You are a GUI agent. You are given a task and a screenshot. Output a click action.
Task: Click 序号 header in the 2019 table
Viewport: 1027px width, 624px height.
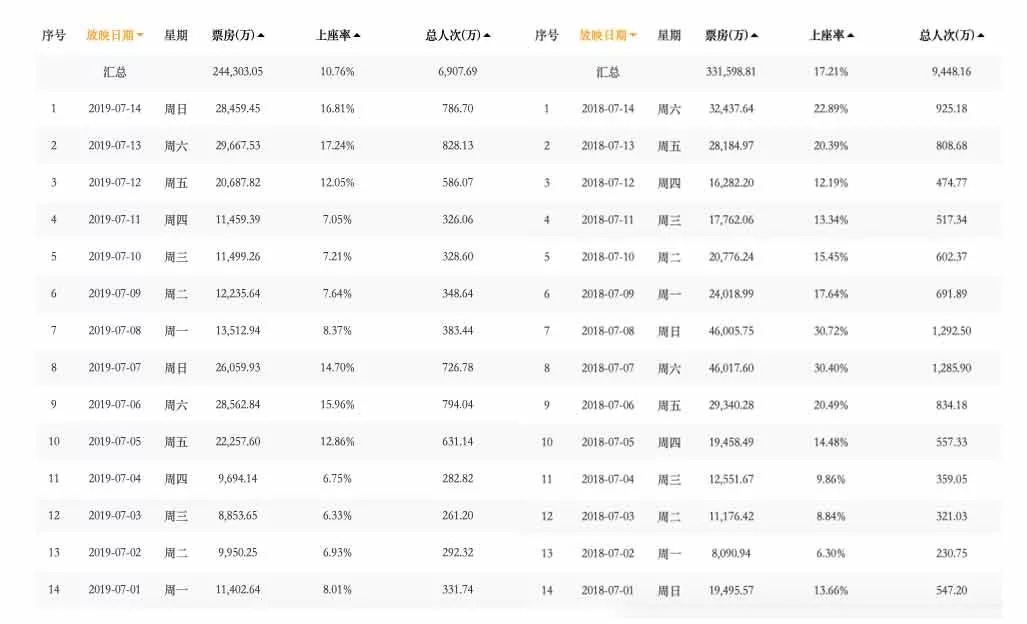point(54,35)
